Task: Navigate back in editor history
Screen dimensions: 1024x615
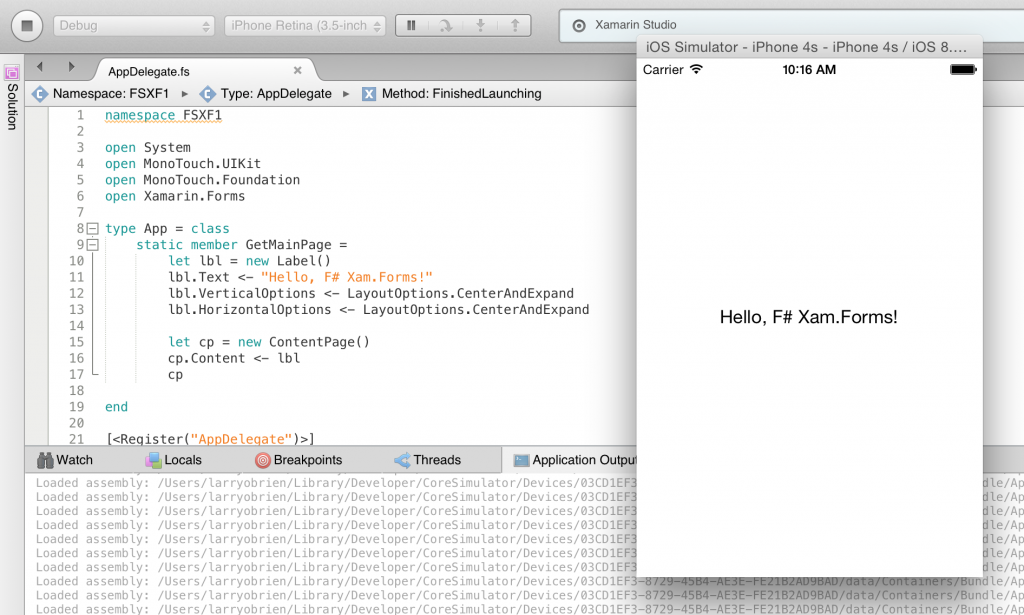Action: [40, 67]
